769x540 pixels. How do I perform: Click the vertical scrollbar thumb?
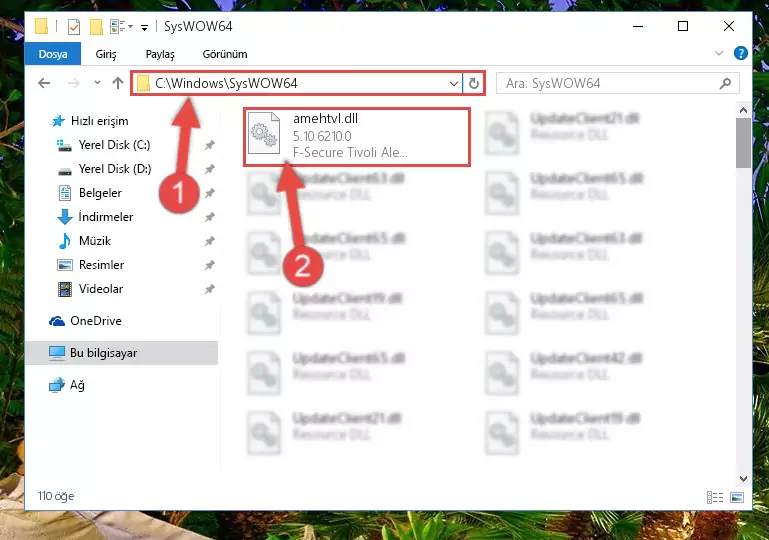pos(743,143)
